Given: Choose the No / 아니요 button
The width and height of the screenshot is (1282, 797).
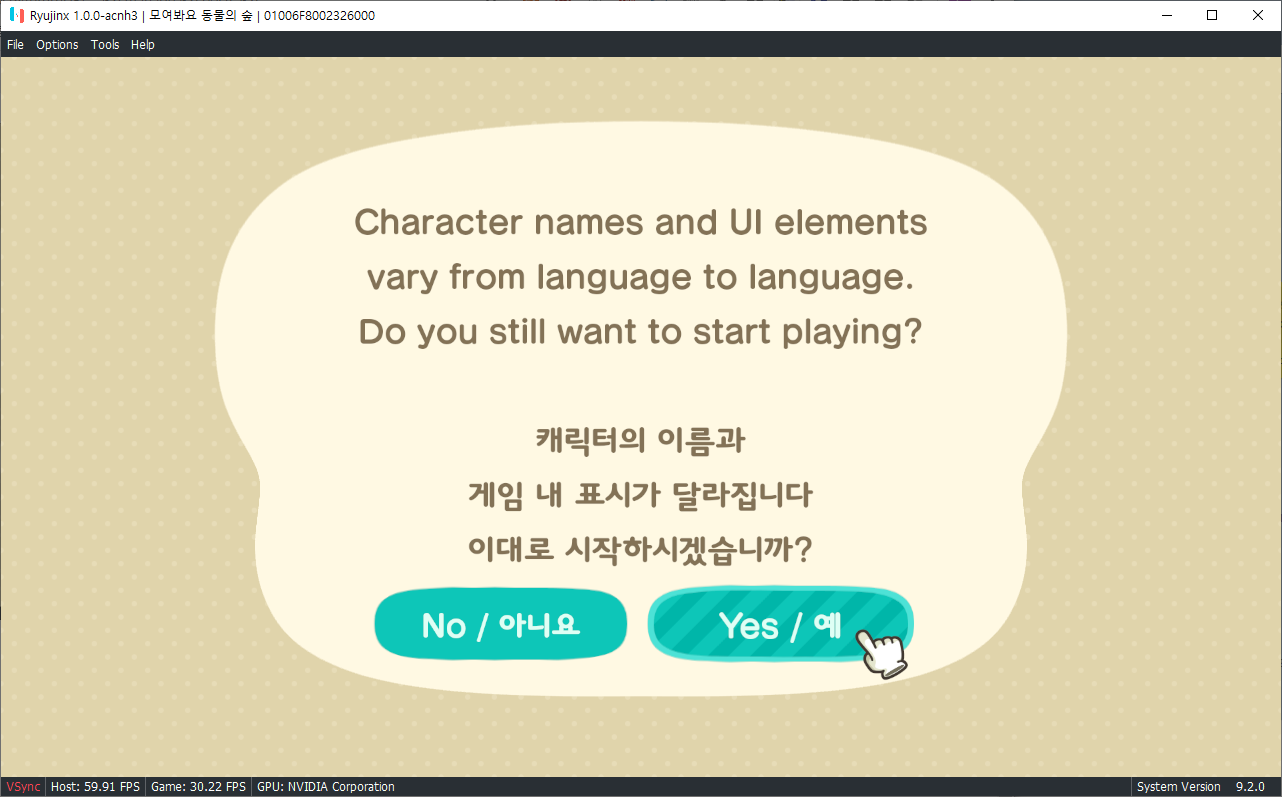Looking at the screenshot, I should [501, 625].
